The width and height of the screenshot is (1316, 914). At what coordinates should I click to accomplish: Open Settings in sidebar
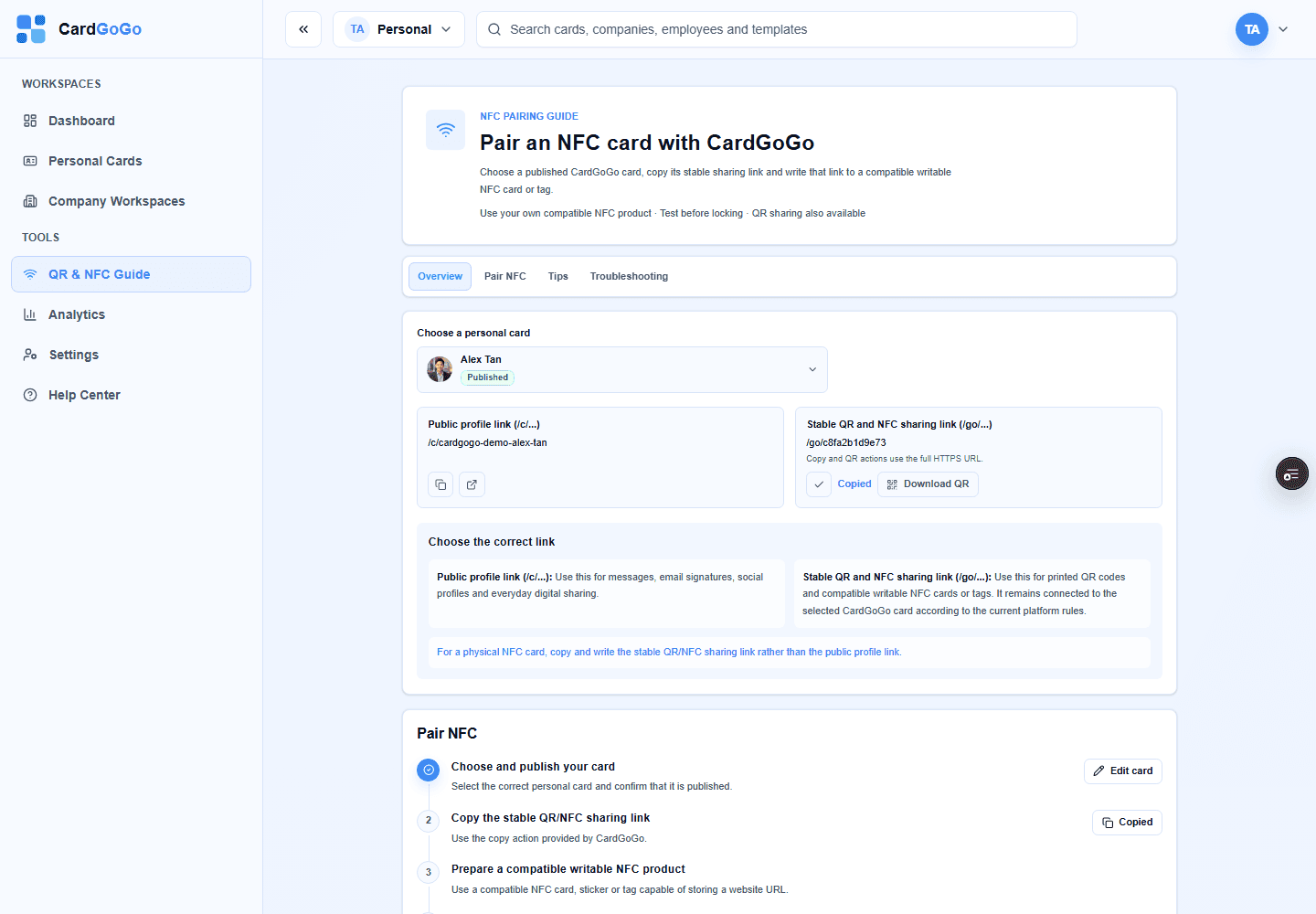(x=131, y=355)
